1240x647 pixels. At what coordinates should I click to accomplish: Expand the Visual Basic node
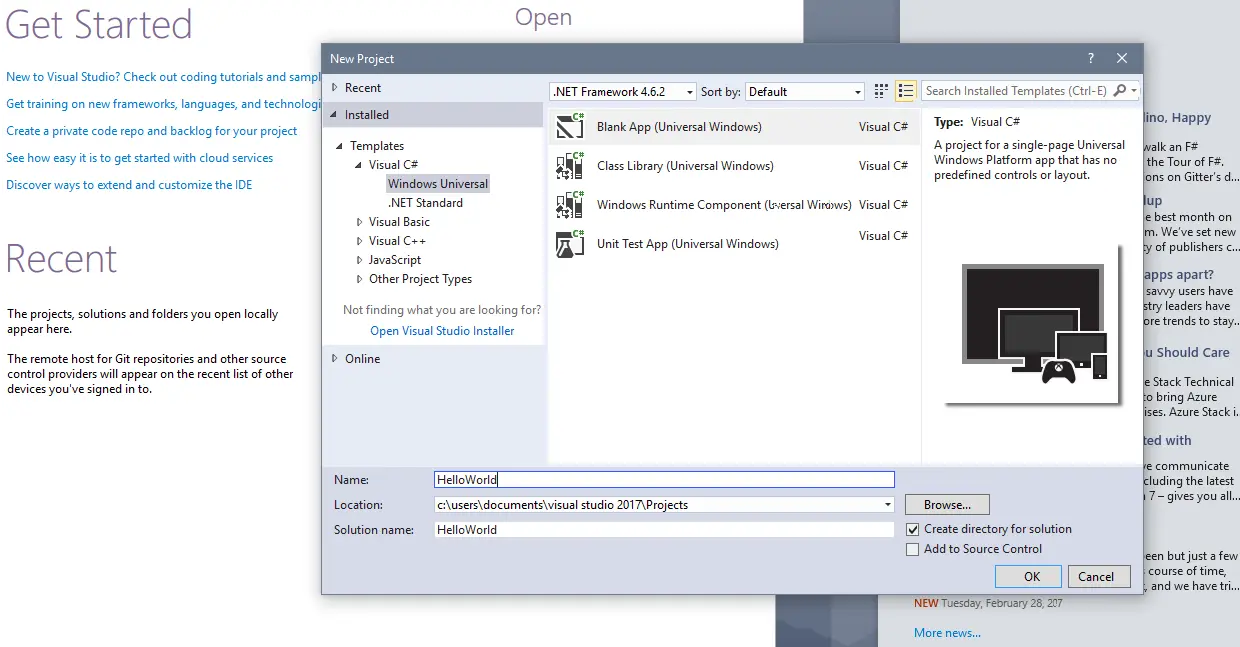(x=360, y=222)
